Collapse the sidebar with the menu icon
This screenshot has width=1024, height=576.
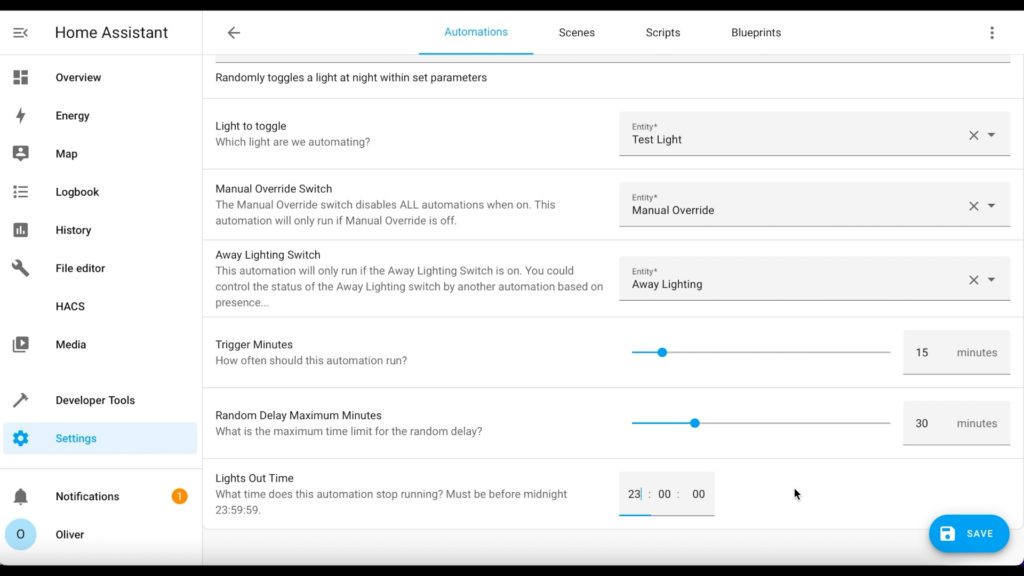pos(20,33)
